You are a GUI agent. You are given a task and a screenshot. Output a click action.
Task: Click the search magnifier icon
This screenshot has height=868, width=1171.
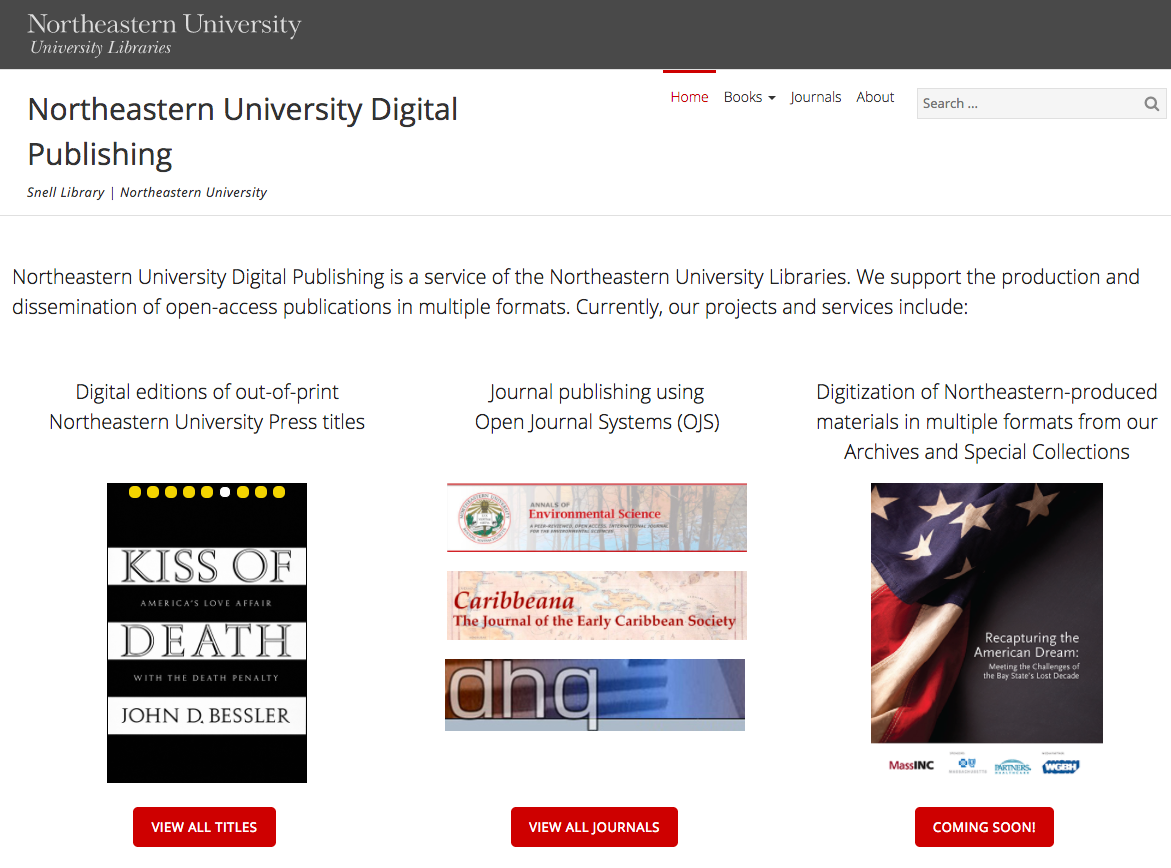pos(1151,104)
